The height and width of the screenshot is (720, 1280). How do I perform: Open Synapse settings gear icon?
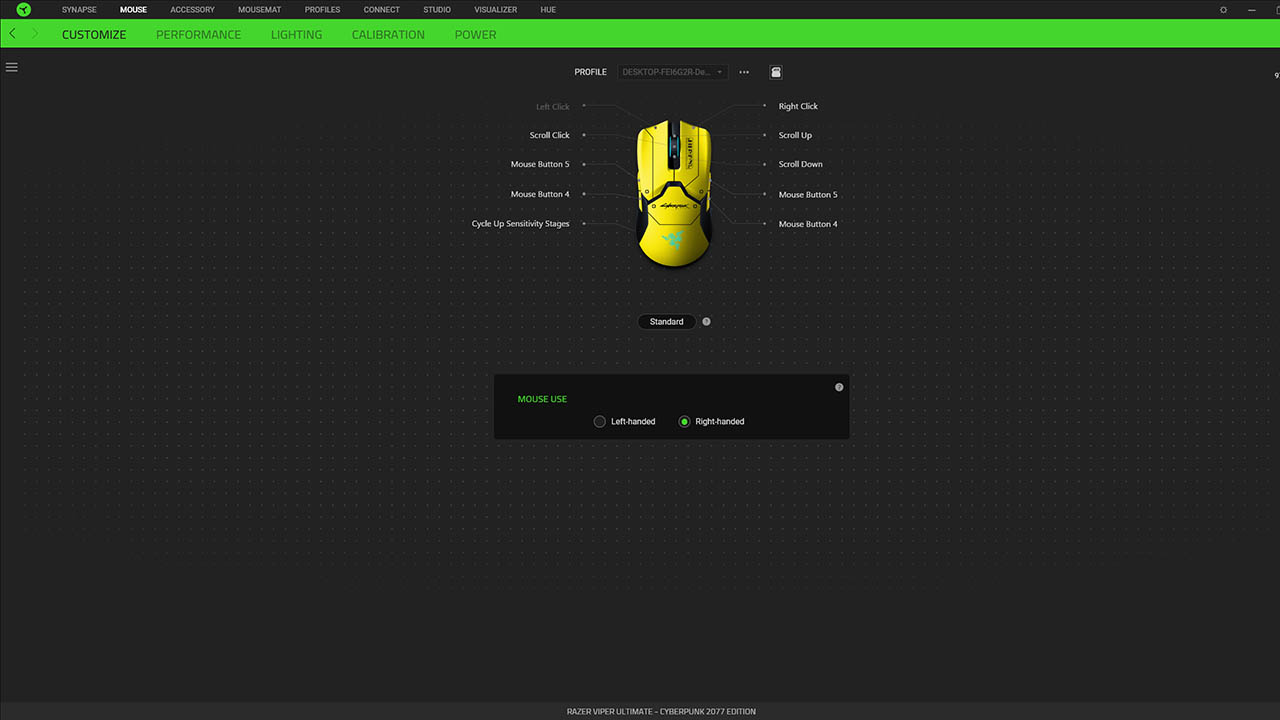1224,9
